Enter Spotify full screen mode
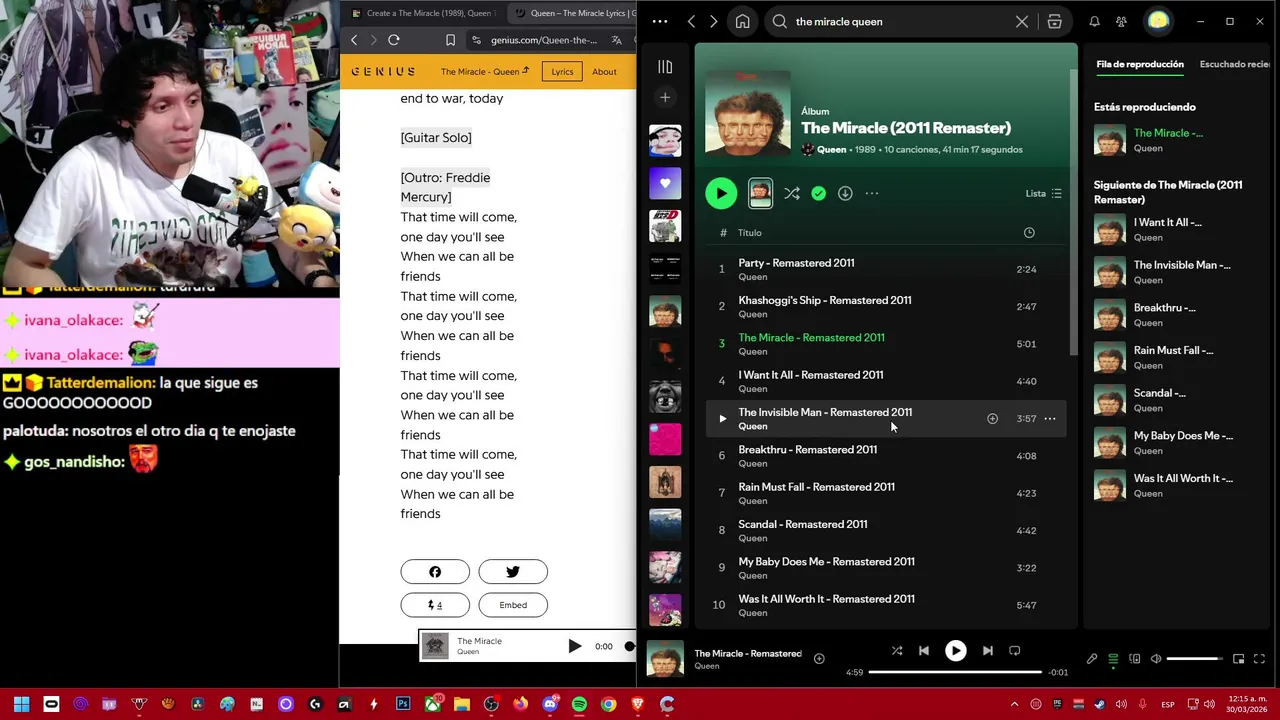The image size is (1280, 720). point(1259,659)
